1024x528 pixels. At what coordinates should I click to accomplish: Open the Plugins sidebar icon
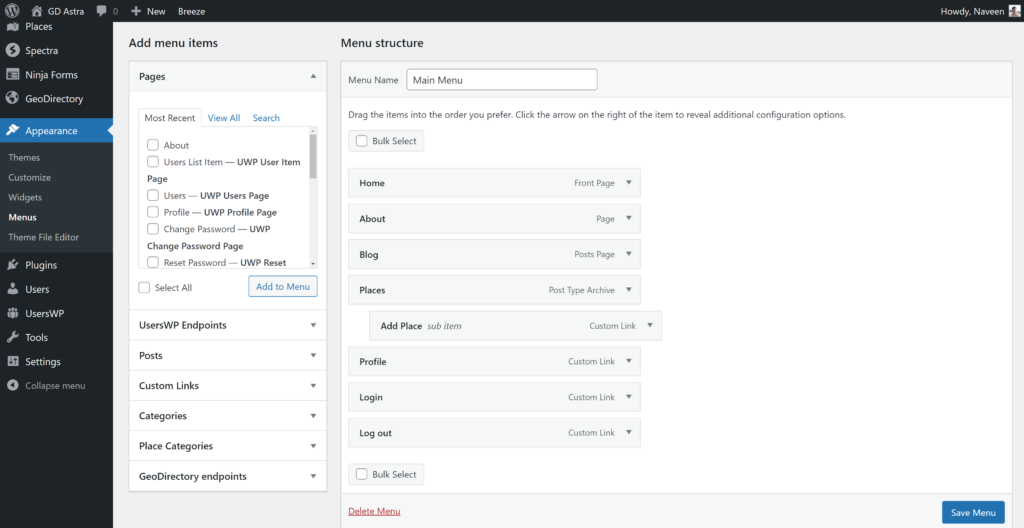(13, 265)
